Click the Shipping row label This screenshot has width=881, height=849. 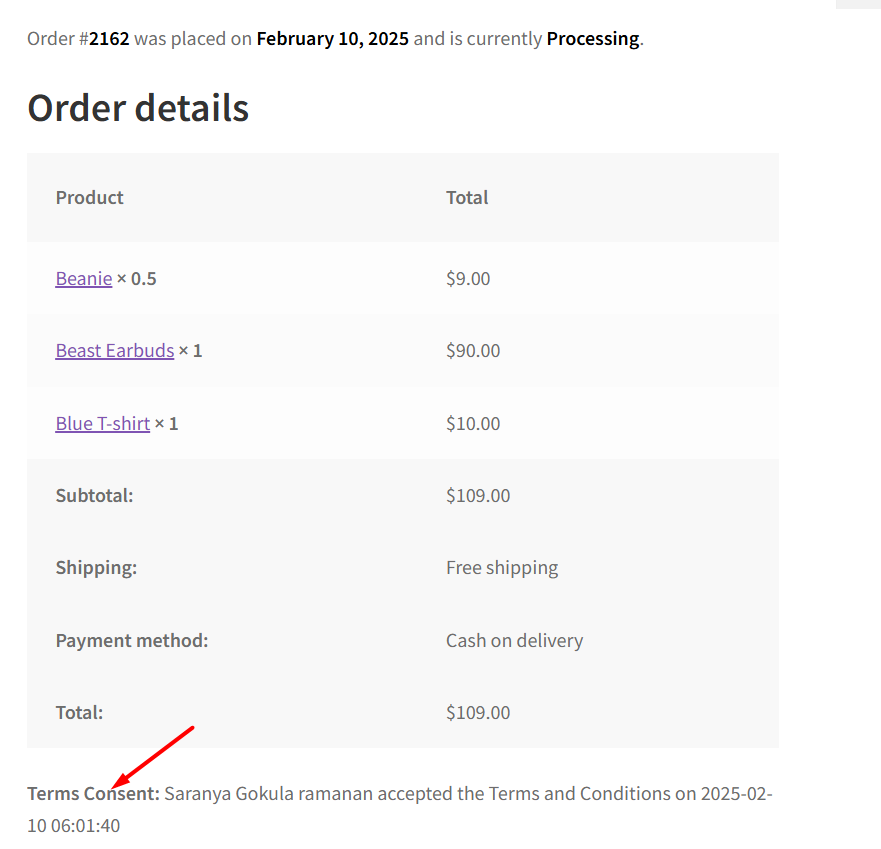click(x=96, y=568)
